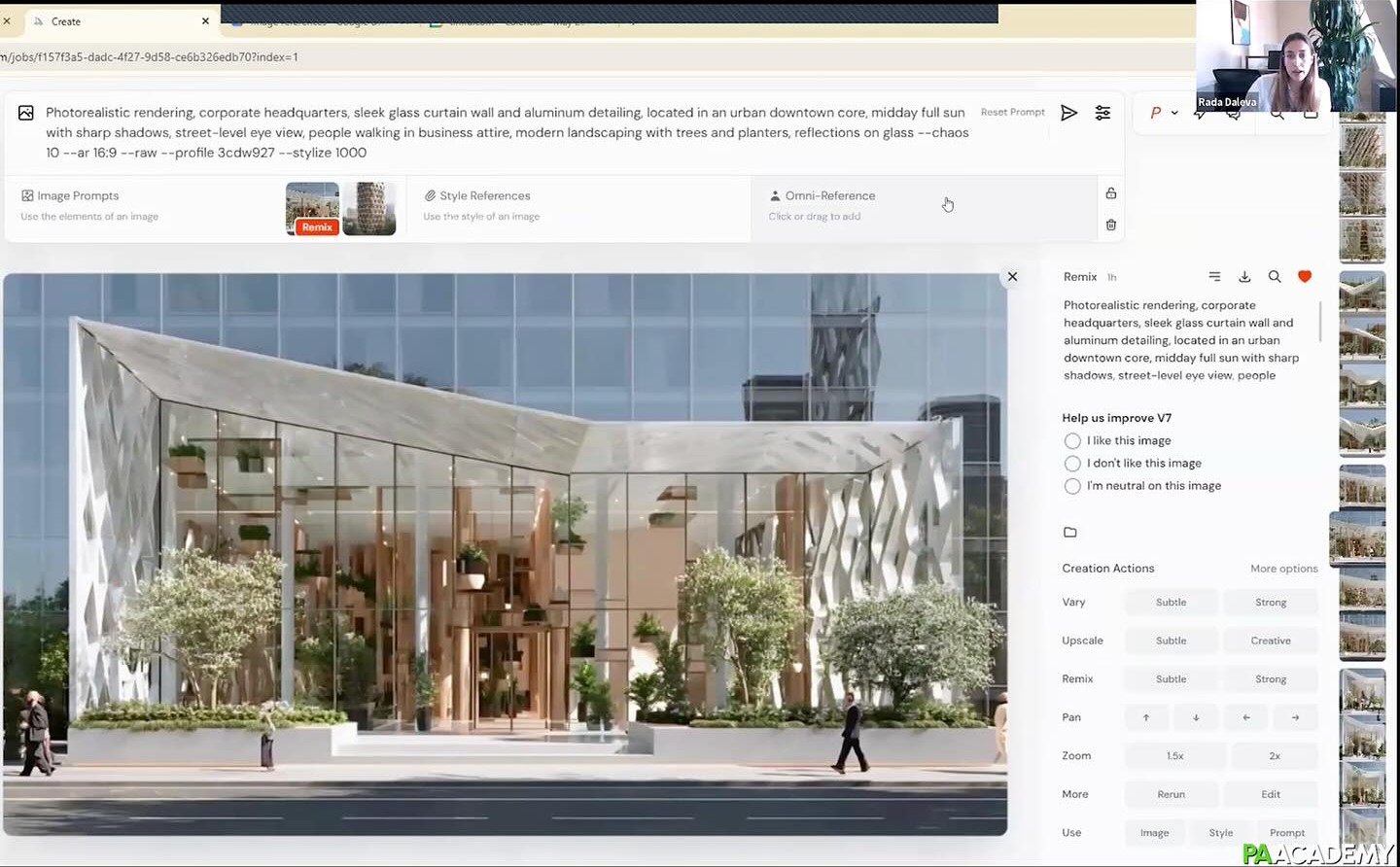Select the 'I like this image' option

coord(1072,440)
